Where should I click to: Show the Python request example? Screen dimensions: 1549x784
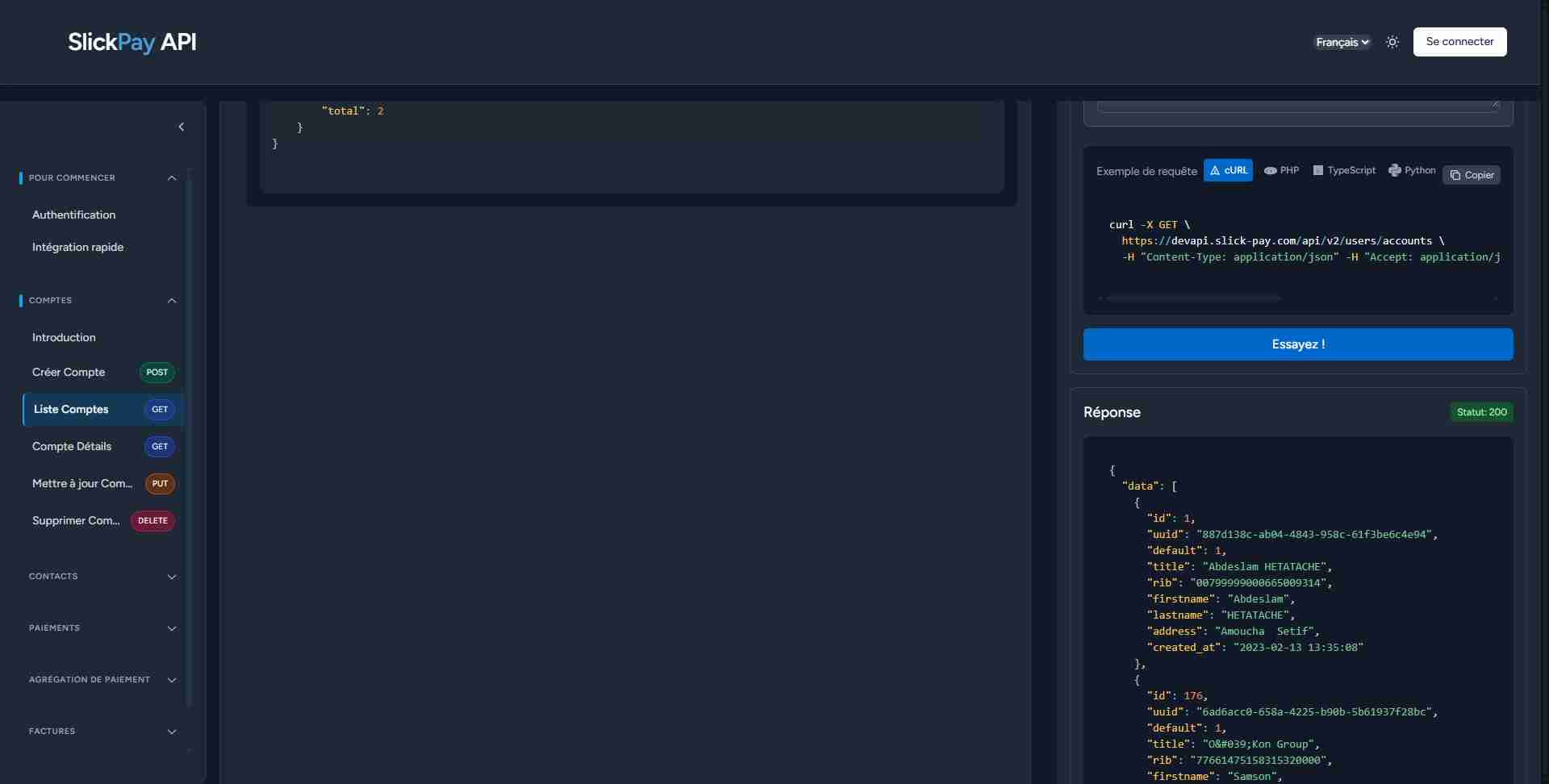coord(1412,170)
